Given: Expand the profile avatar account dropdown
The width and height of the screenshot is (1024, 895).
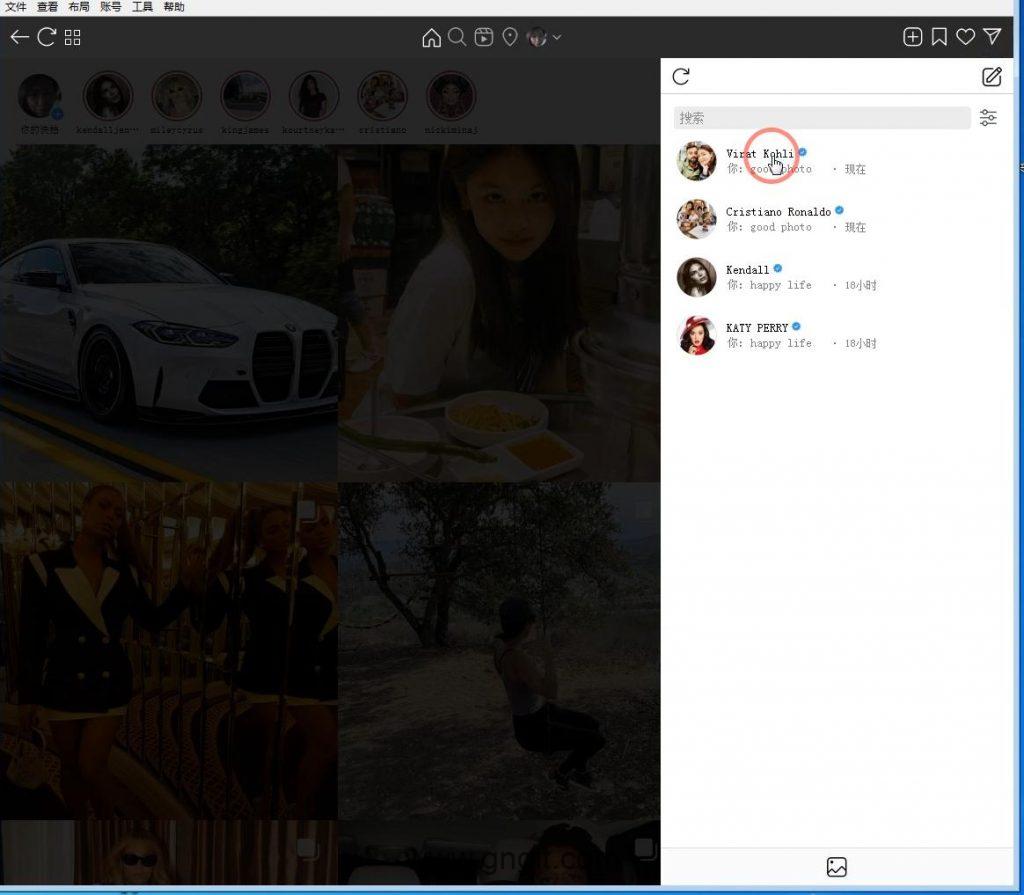Looking at the screenshot, I should pyautogui.click(x=544, y=37).
